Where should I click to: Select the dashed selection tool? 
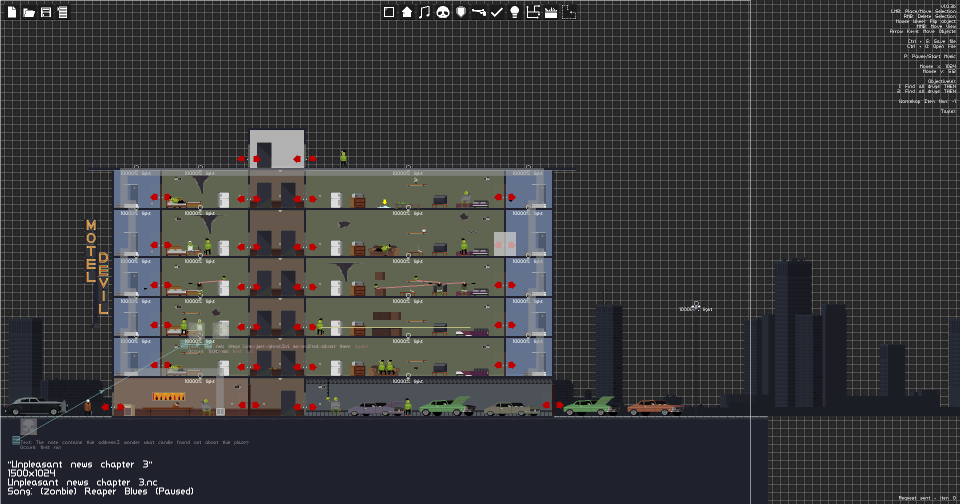point(569,12)
